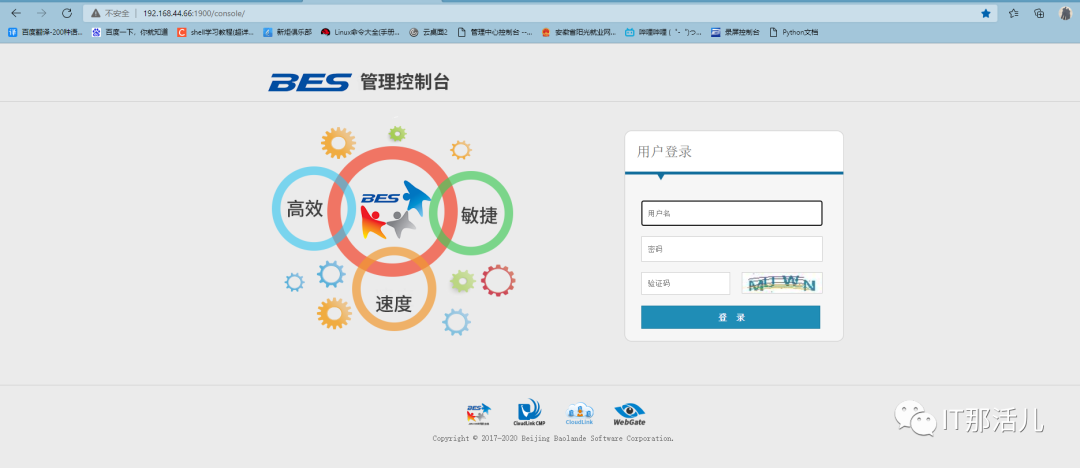The image size is (1080, 468).
Task: Click the blue favorite star icon
Action: coord(986,13)
